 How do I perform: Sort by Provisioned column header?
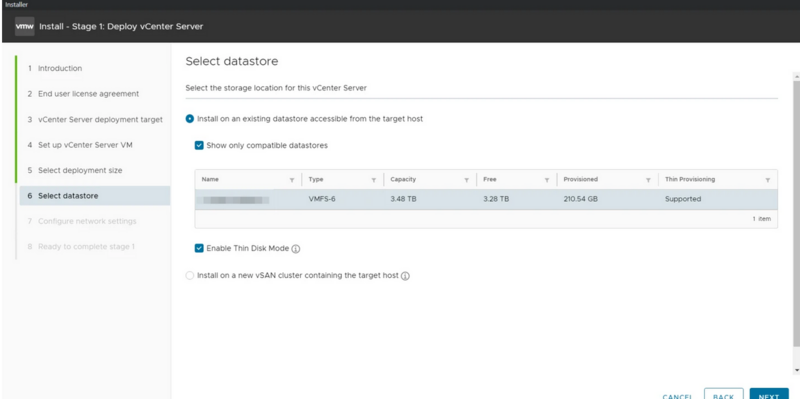point(581,180)
